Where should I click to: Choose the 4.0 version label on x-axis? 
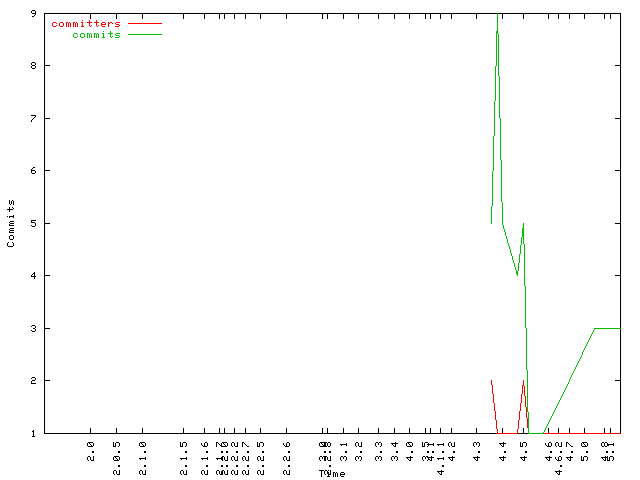410,452
